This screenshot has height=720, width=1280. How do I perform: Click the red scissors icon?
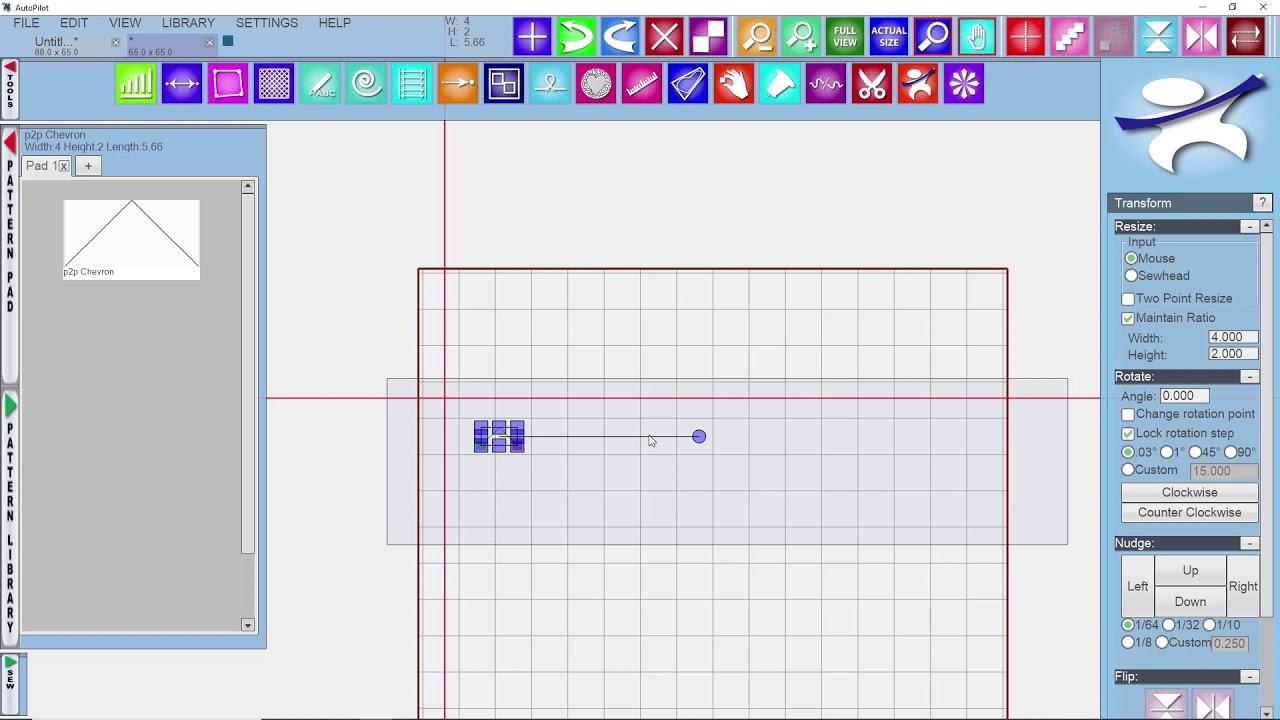coord(872,84)
